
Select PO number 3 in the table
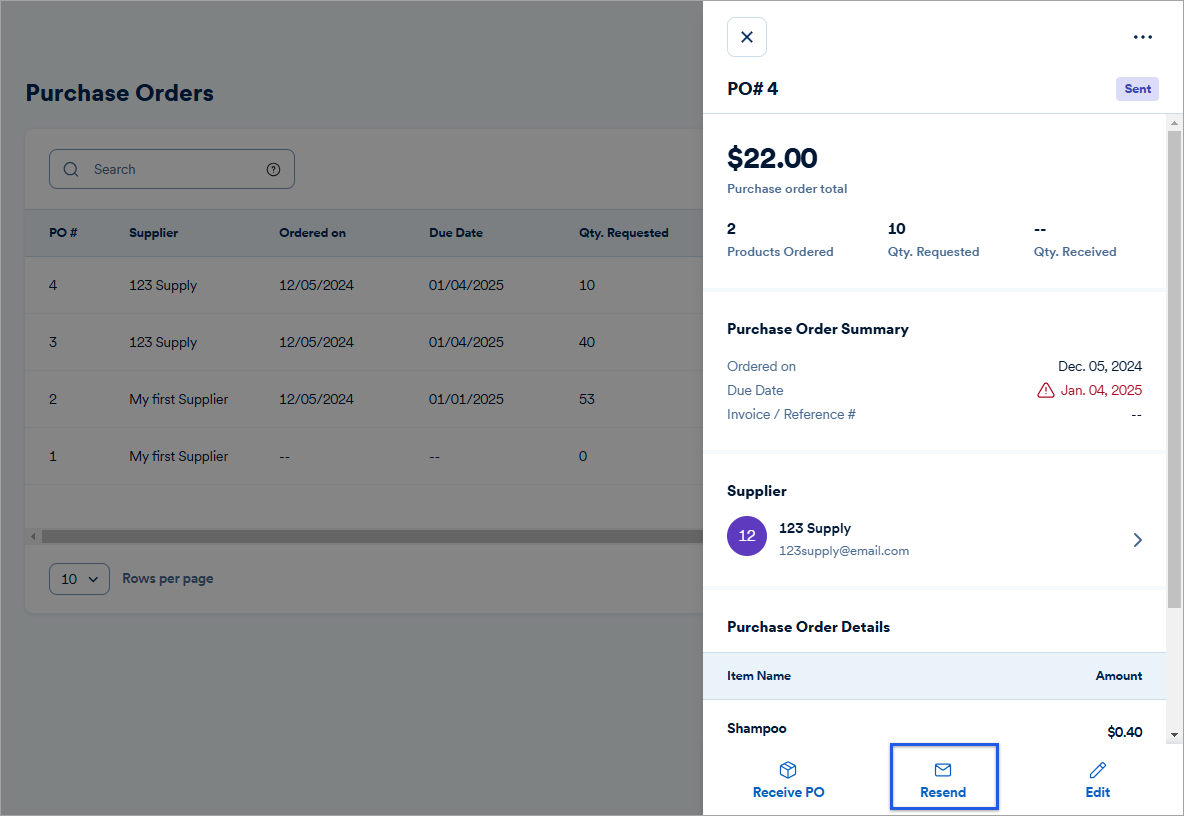(53, 343)
